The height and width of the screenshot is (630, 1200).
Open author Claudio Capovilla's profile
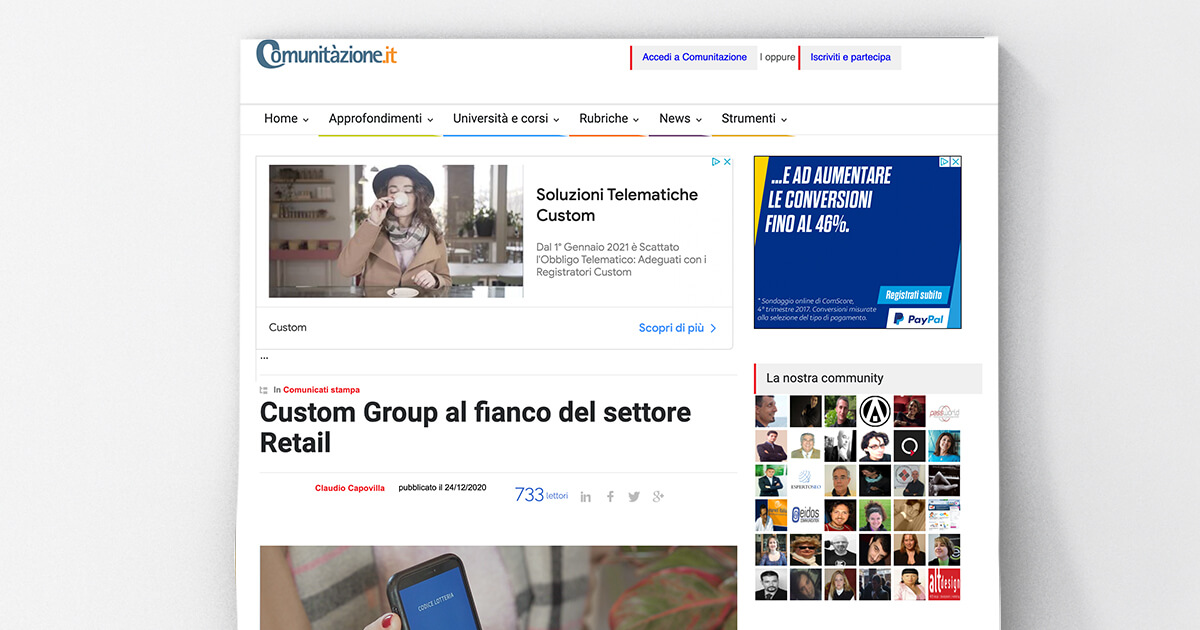point(350,488)
